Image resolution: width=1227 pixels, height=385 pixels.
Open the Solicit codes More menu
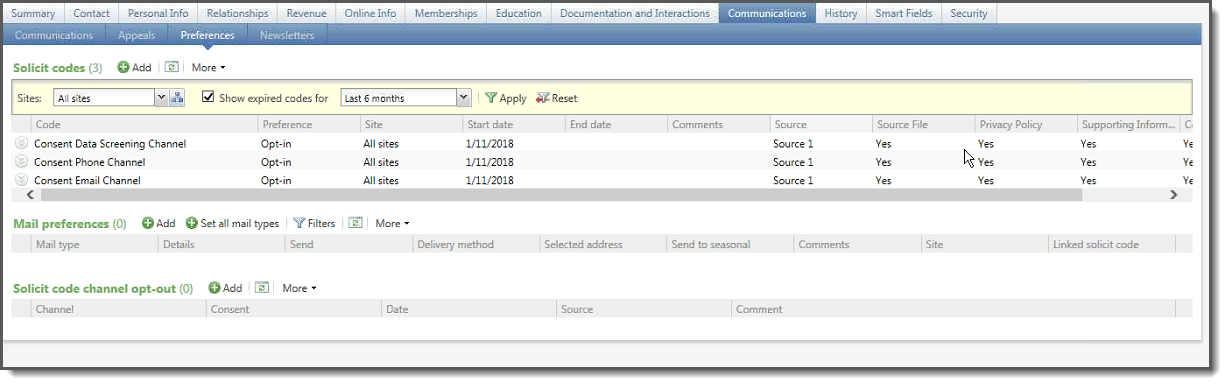tap(208, 67)
